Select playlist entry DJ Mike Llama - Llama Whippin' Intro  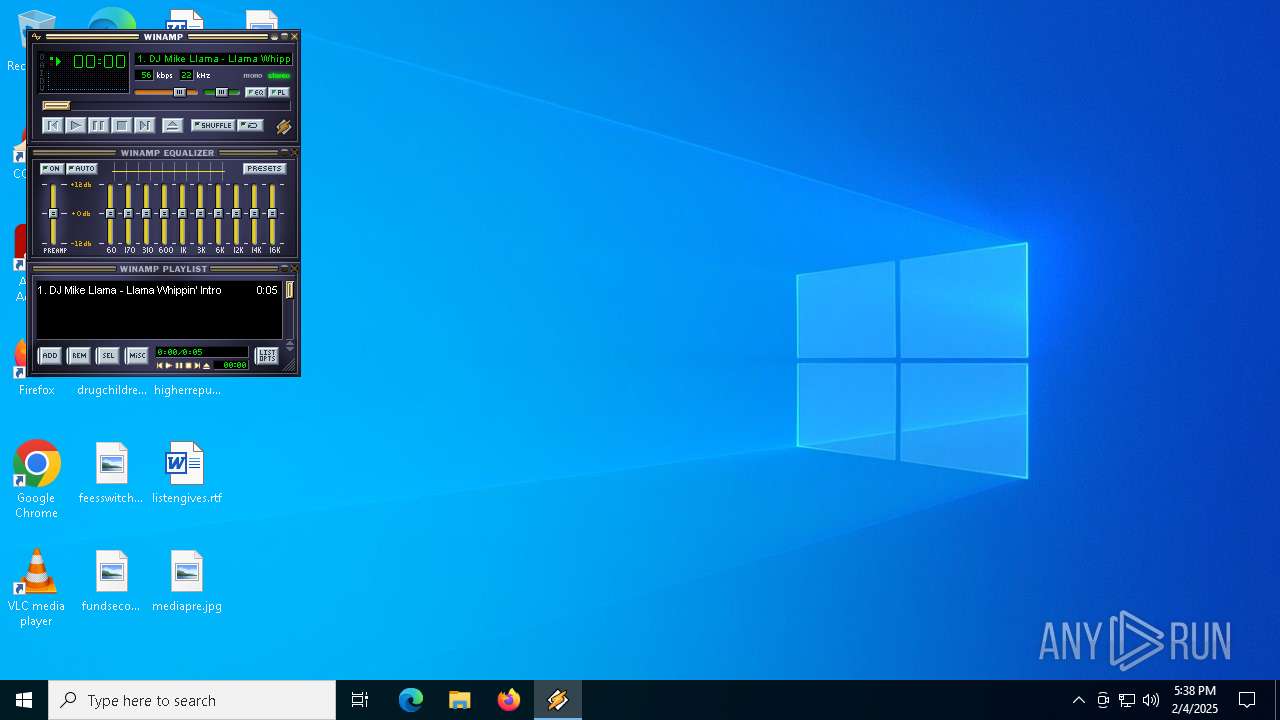tap(158, 290)
